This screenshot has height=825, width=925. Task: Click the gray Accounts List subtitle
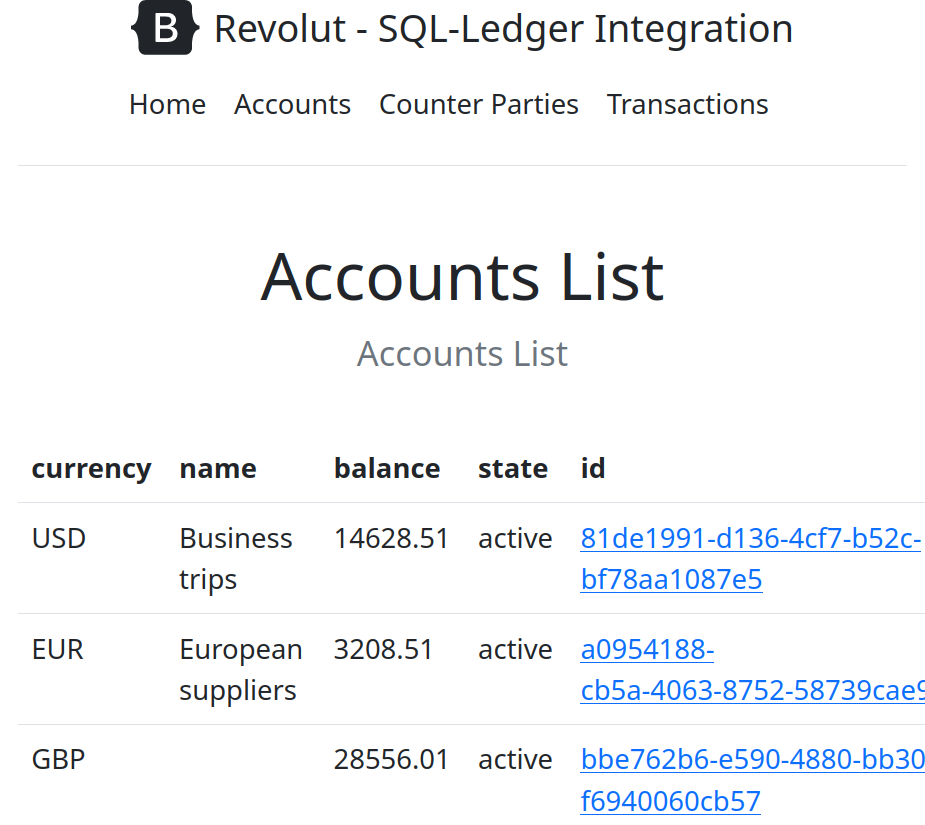[462, 354]
